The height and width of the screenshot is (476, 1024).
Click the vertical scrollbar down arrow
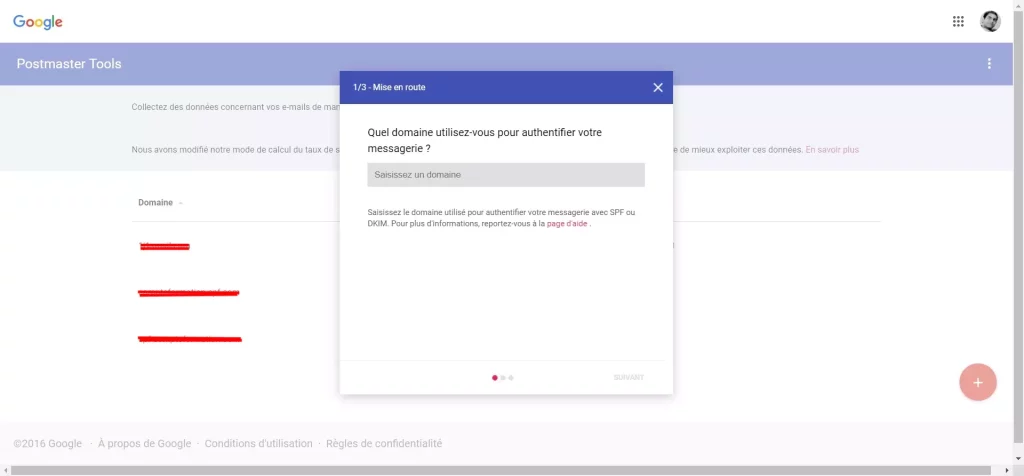[1018, 459]
